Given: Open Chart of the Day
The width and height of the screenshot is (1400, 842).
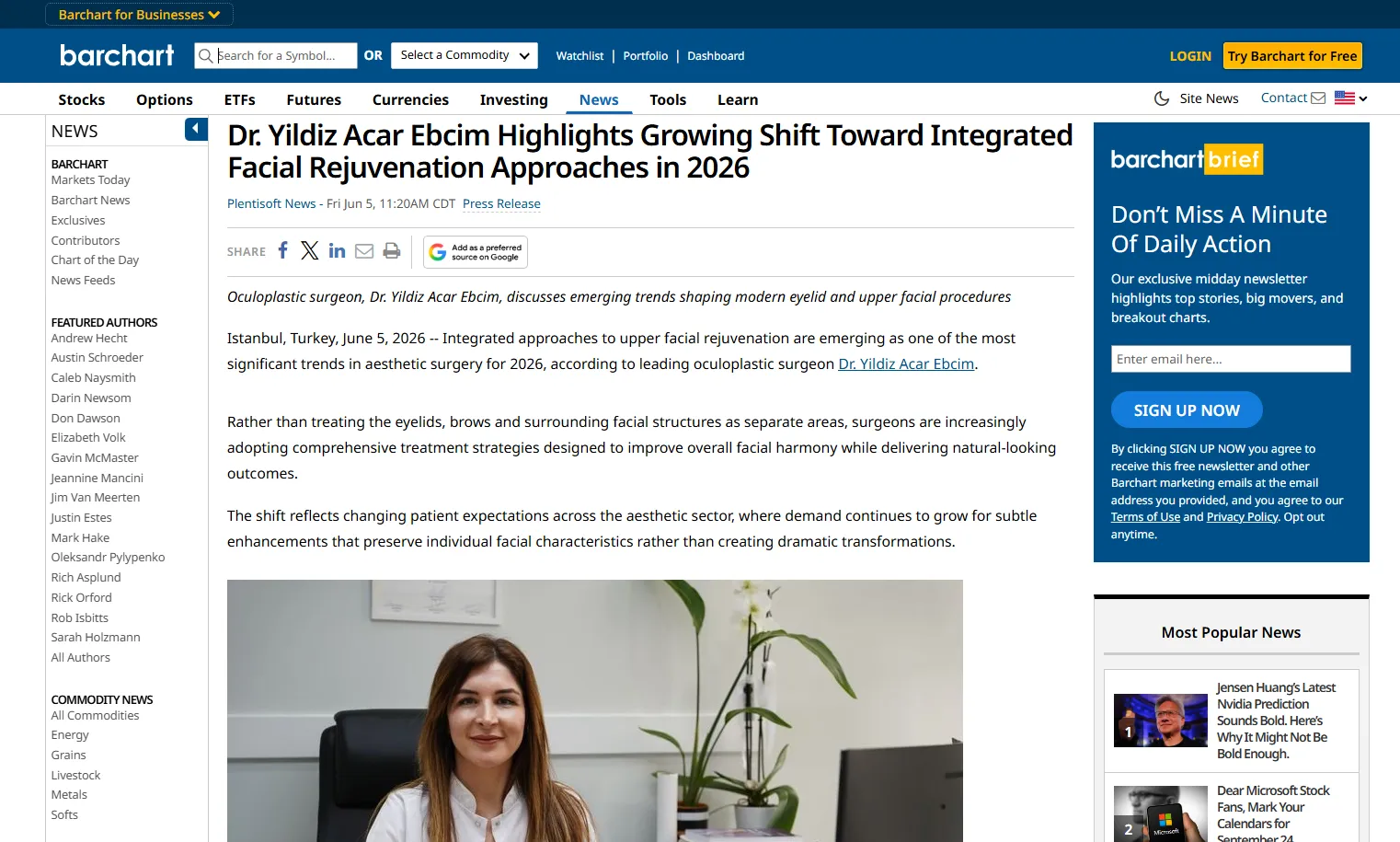Looking at the screenshot, I should [x=95, y=260].
